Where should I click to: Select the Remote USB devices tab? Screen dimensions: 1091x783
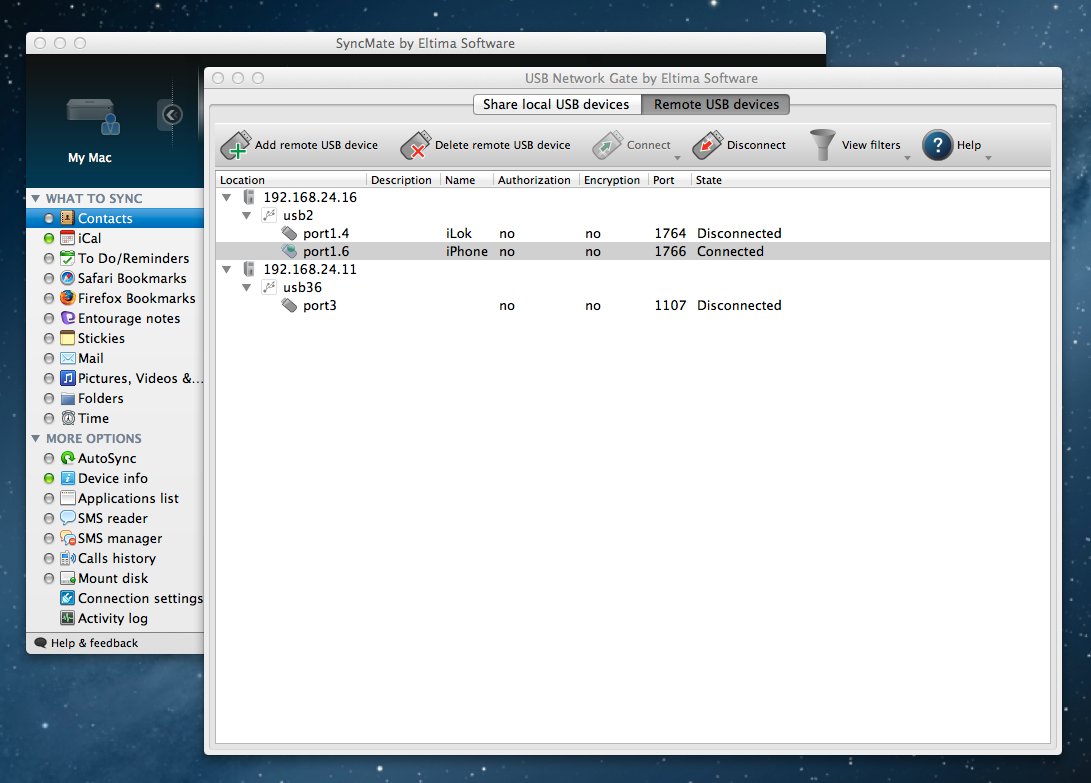pyautogui.click(x=716, y=104)
